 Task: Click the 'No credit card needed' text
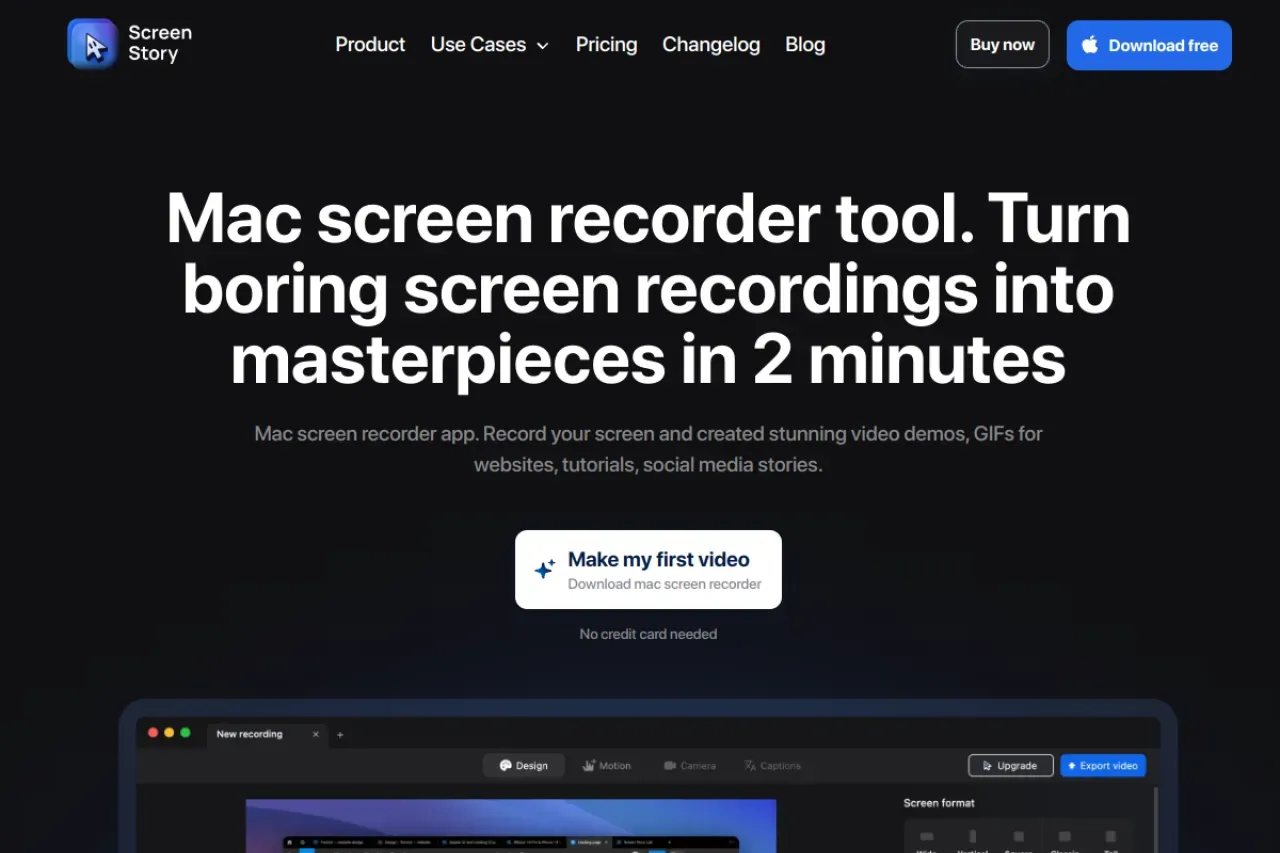pos(648,634)
